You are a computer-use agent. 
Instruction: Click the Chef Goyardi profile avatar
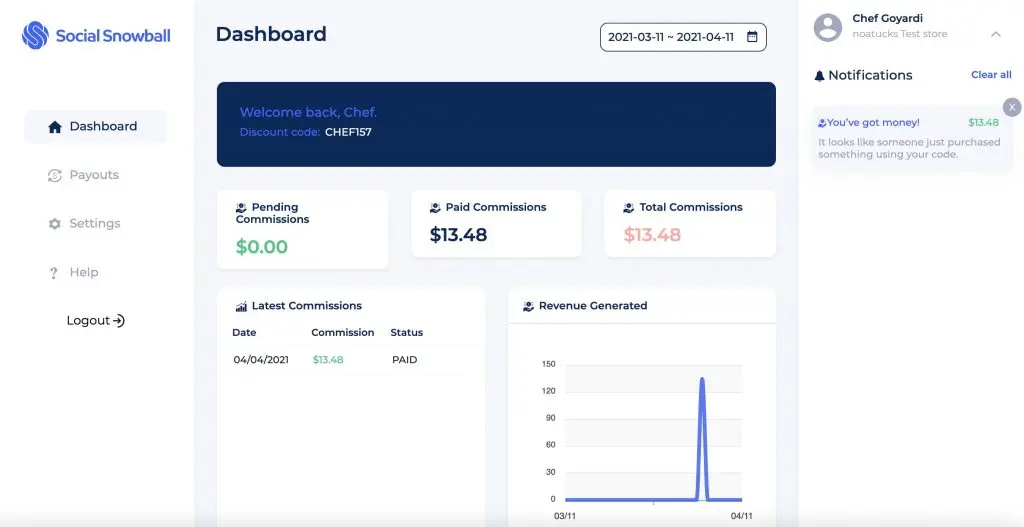pyautogui.click(x=827, y=27)
